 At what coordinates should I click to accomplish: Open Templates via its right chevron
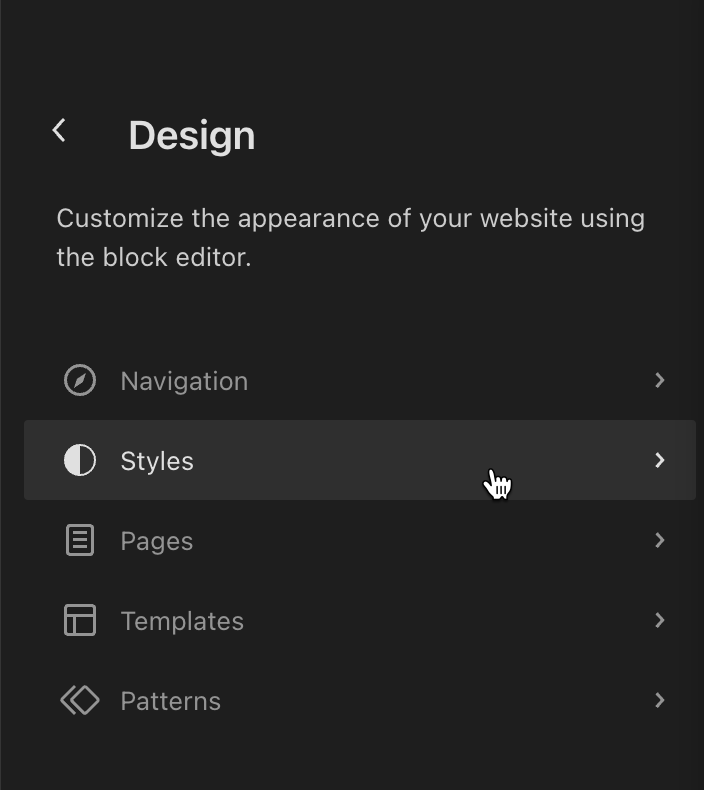click(659, 620)
